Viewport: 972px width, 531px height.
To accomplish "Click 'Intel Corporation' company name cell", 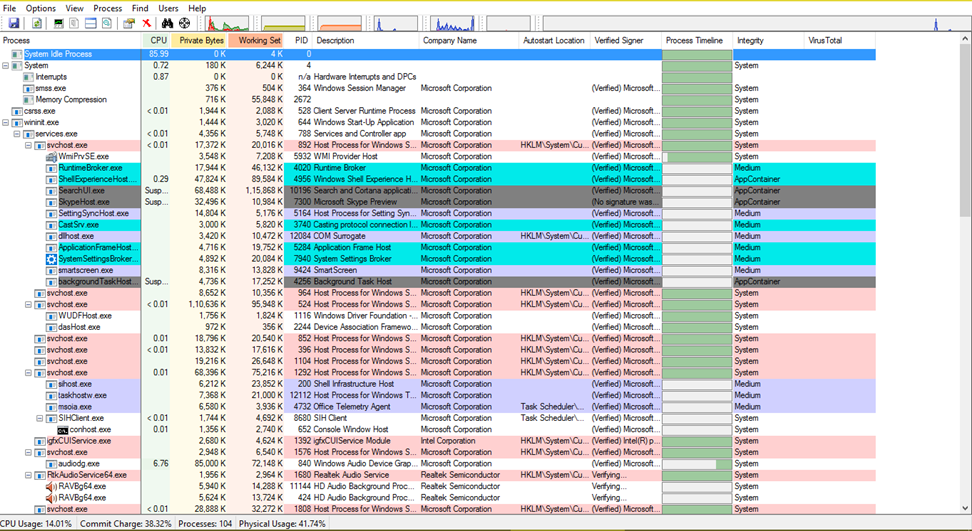I will pyautogui.click(x=448, y=441).
